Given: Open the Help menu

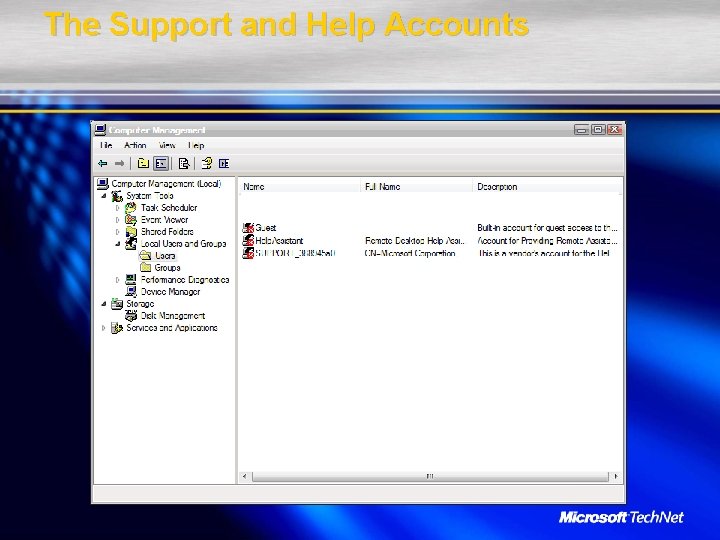Looking at the screenshot, I should pyautogui.click(x=196, y=145).
